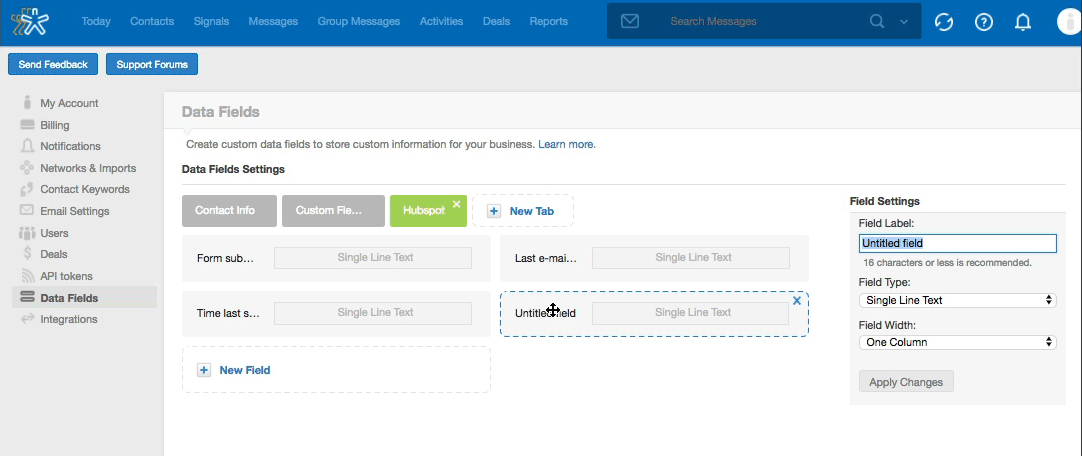1082x456 pixels.
Task: Click the Email Settings envelope icon
Action: [27, 210]
